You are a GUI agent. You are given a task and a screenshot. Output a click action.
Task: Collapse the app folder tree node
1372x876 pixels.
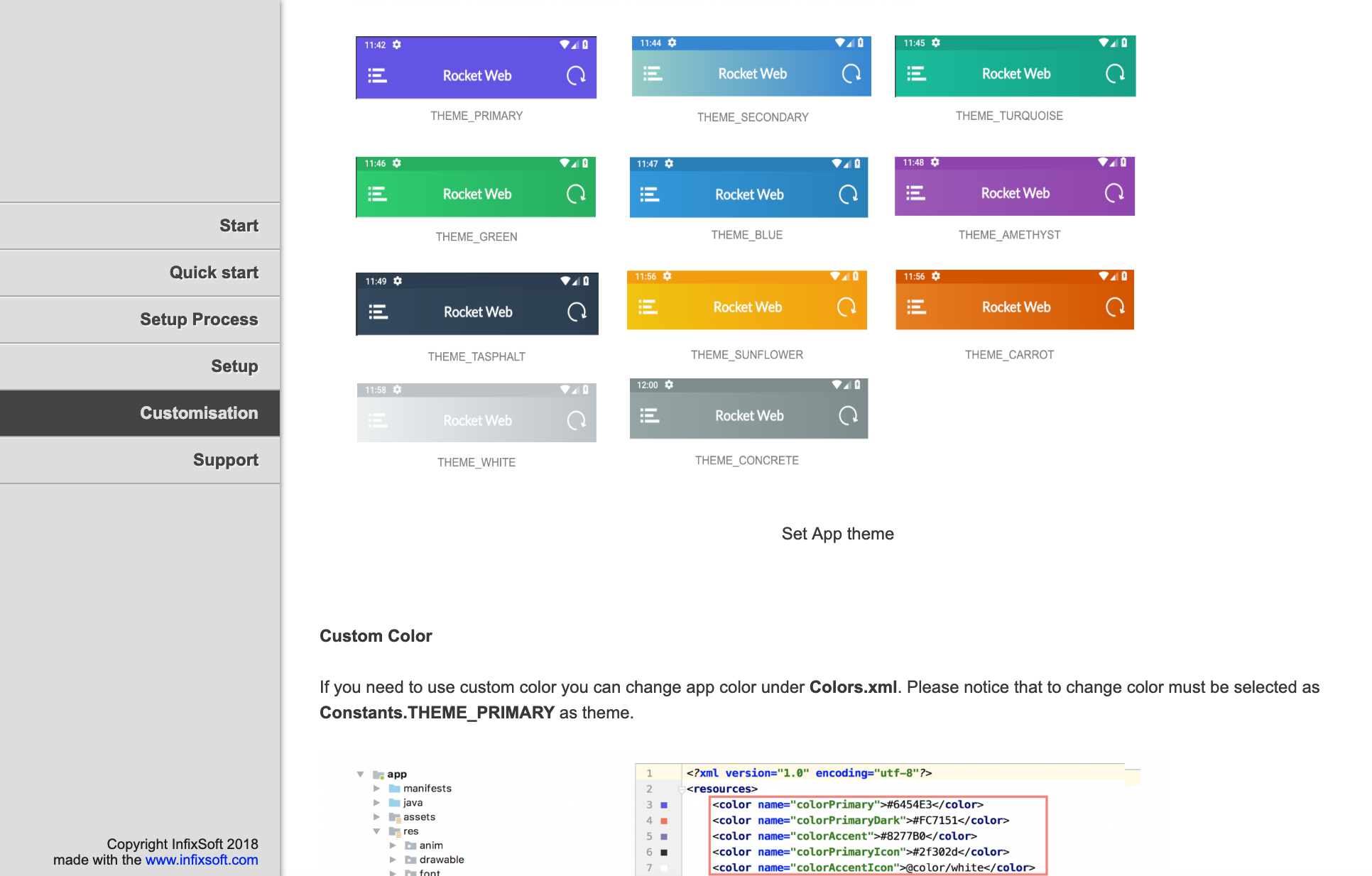pyautogui.click(x=361, y=774)
